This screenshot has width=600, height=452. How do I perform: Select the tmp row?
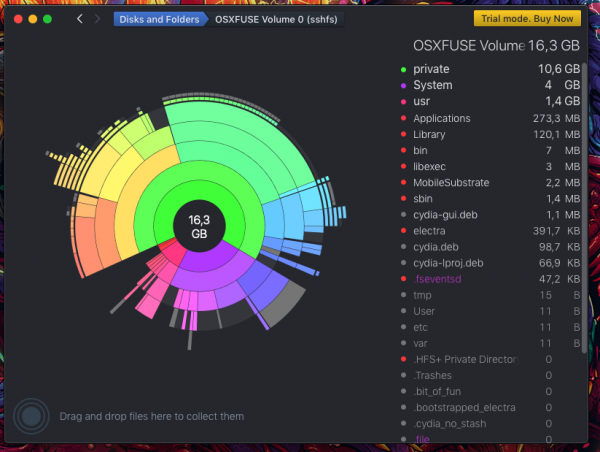[490, 295]
